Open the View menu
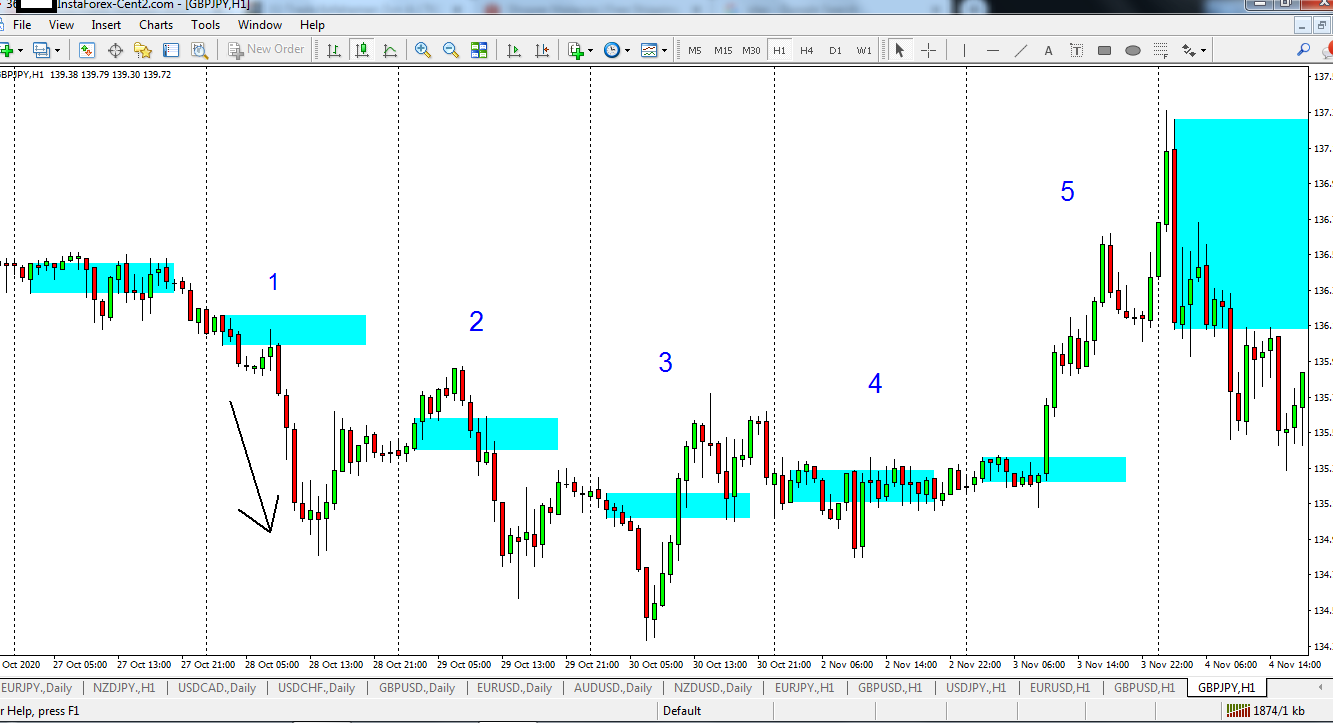The width and height of the screenshot is (1333, 723). (61, 25)
